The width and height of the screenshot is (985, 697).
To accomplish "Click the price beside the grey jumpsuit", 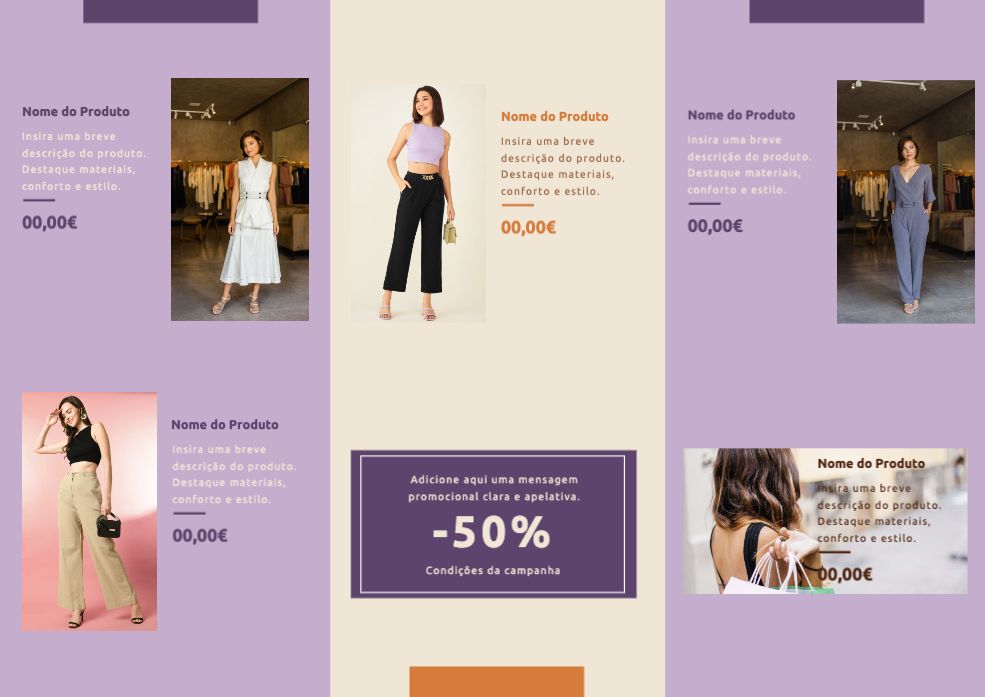I will click(x=715, y=225).
